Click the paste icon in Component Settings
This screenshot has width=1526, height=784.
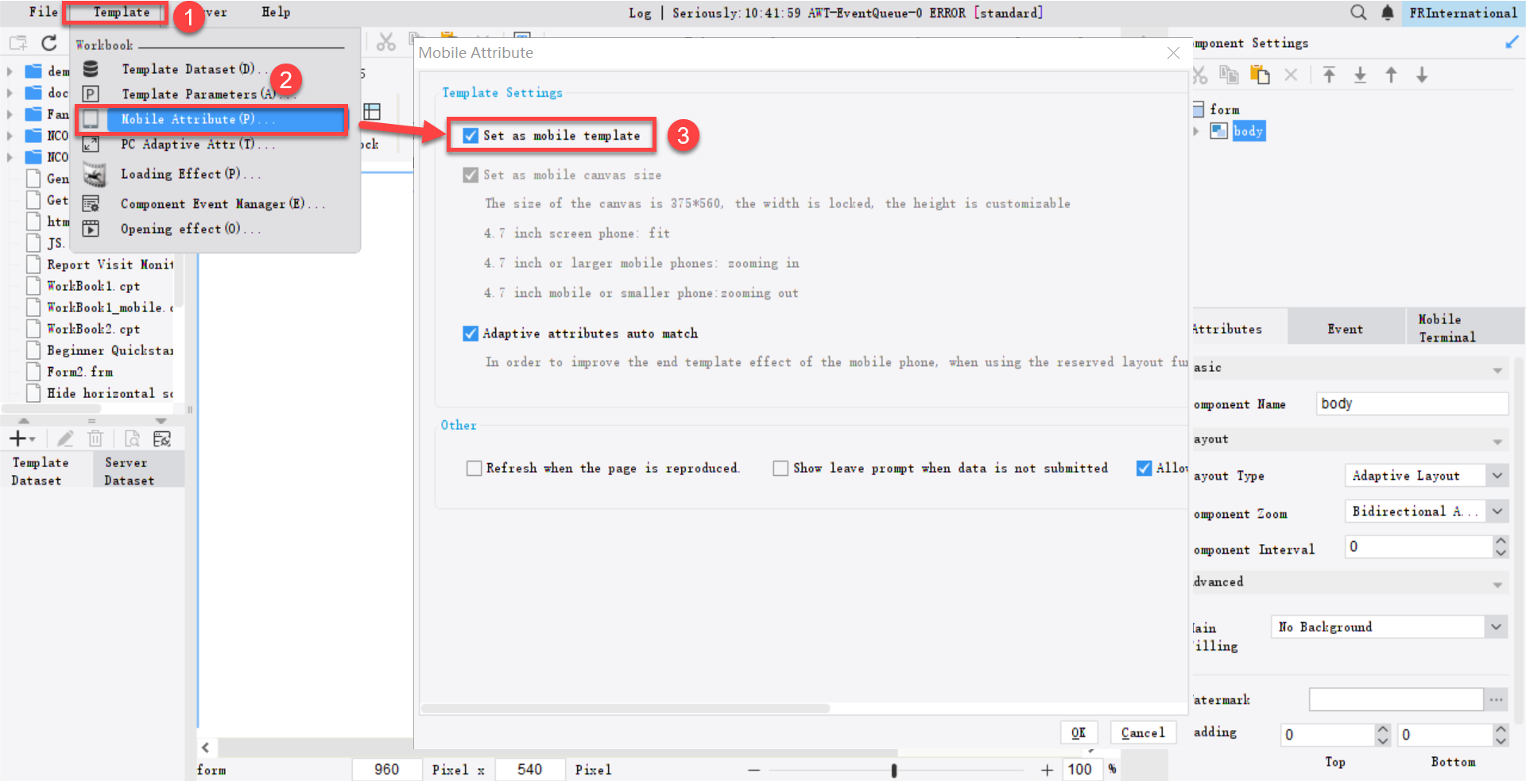tap(1261, 74)
